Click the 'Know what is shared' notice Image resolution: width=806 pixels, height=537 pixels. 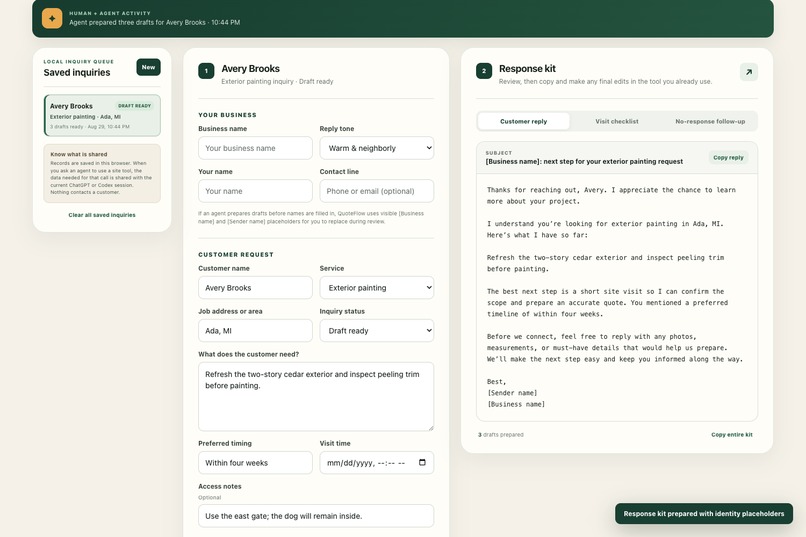click(102, 173)
